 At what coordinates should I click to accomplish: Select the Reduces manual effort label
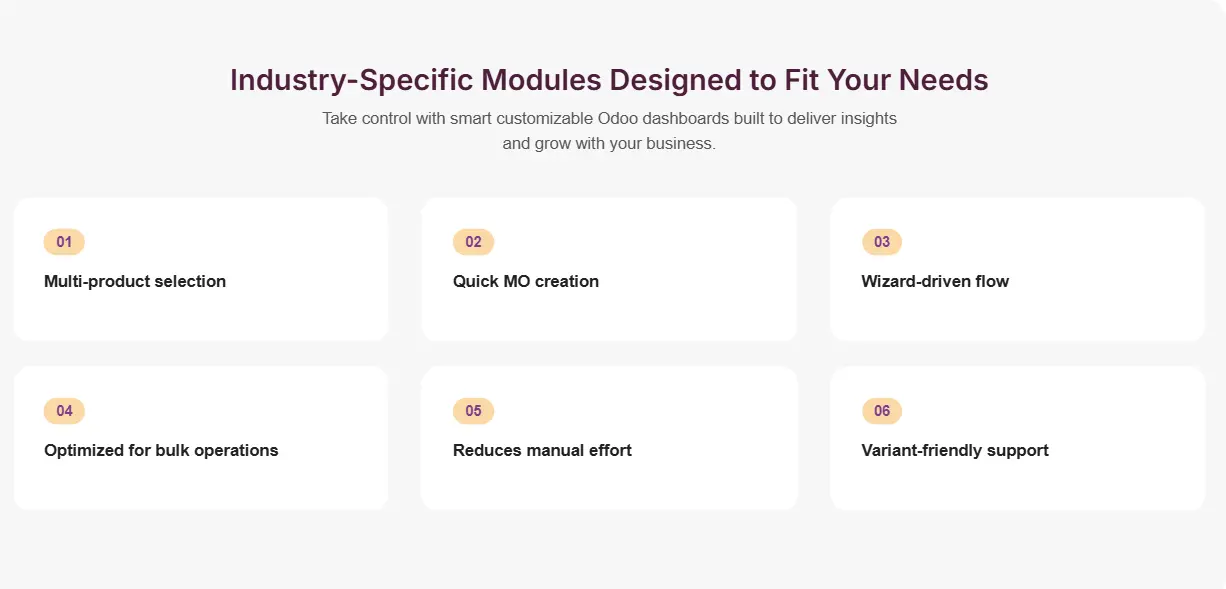coord(542,451)
